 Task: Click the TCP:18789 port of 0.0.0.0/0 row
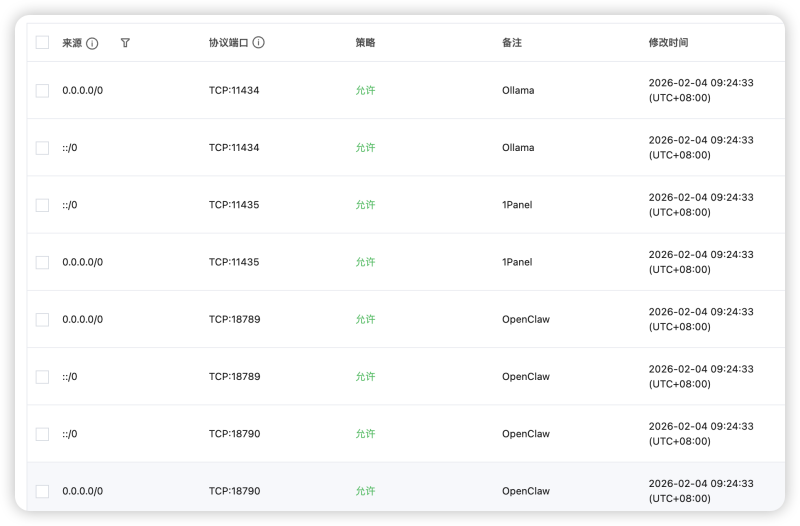tap(234, 319)
